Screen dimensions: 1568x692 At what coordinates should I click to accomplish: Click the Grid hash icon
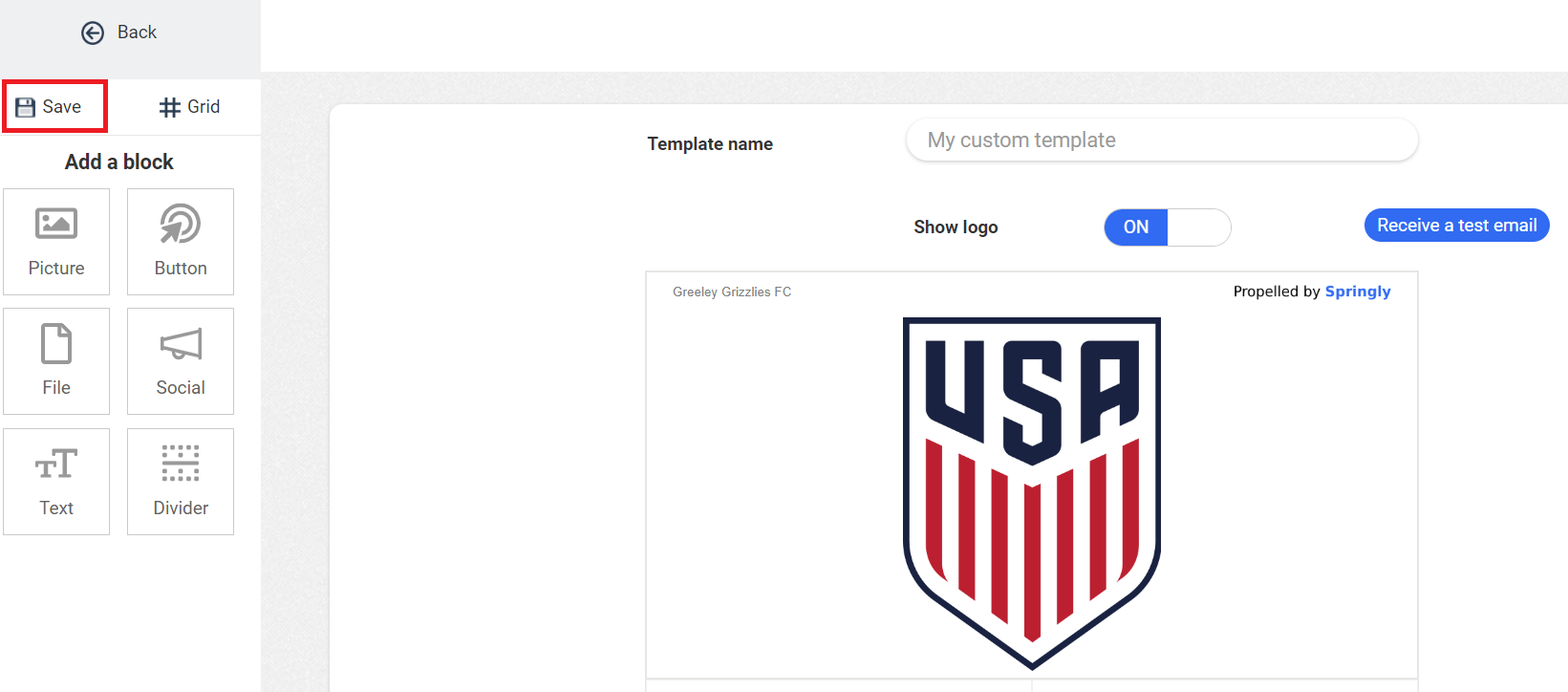pos(169,107)
